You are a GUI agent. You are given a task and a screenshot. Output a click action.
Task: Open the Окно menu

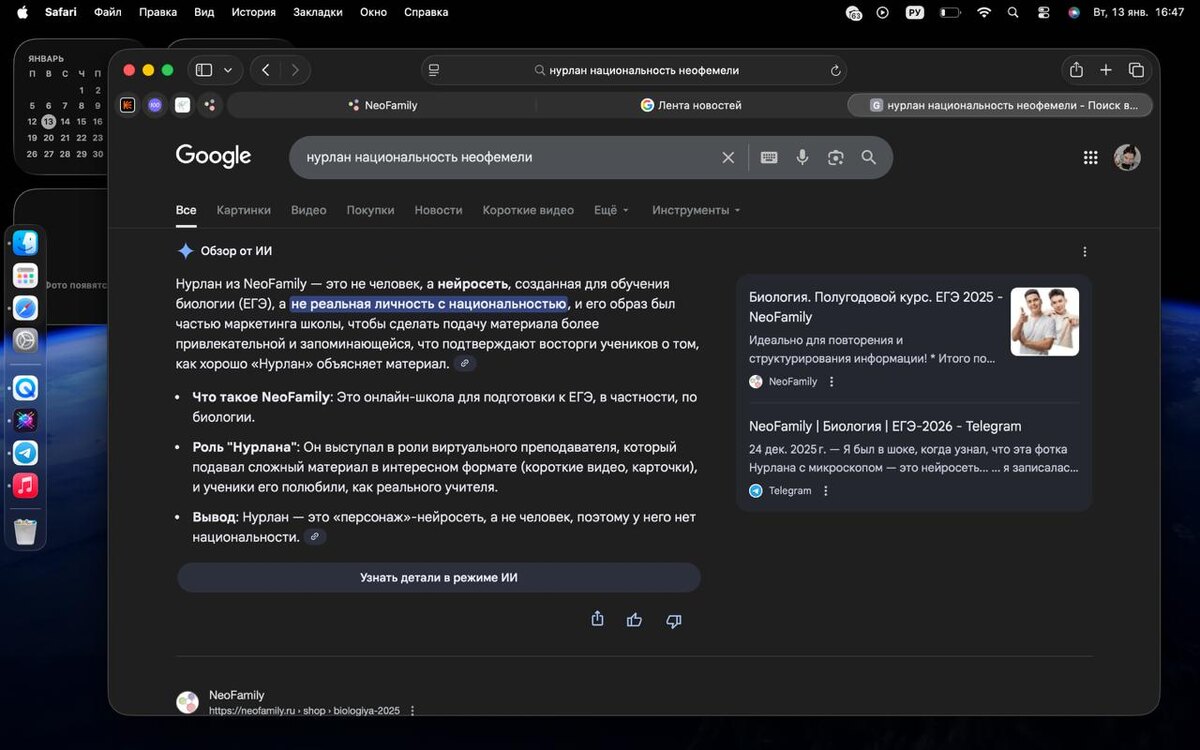pyautogui.click(x=373, y=12)
